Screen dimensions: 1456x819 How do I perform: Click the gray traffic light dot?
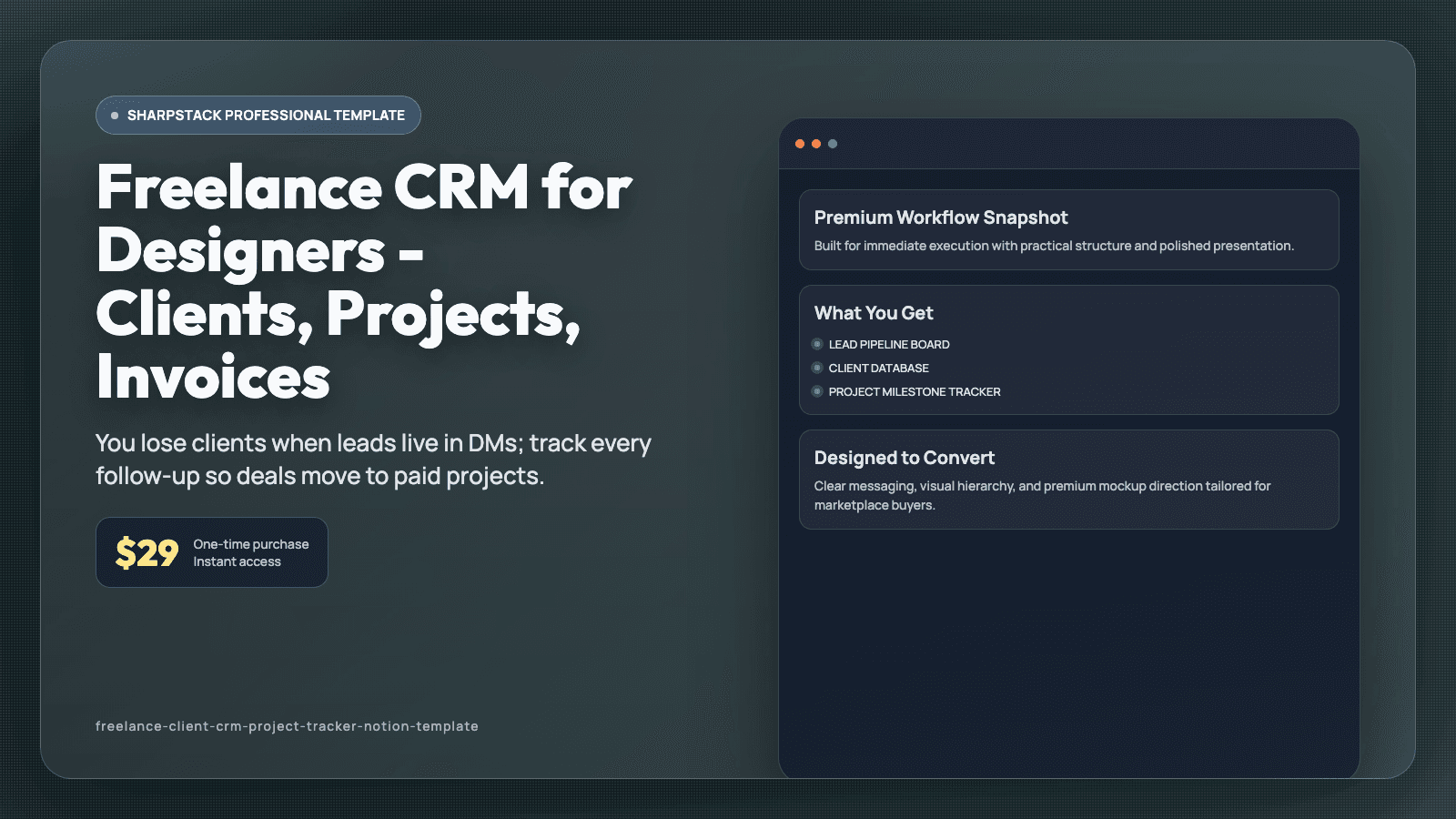(831, 144)
